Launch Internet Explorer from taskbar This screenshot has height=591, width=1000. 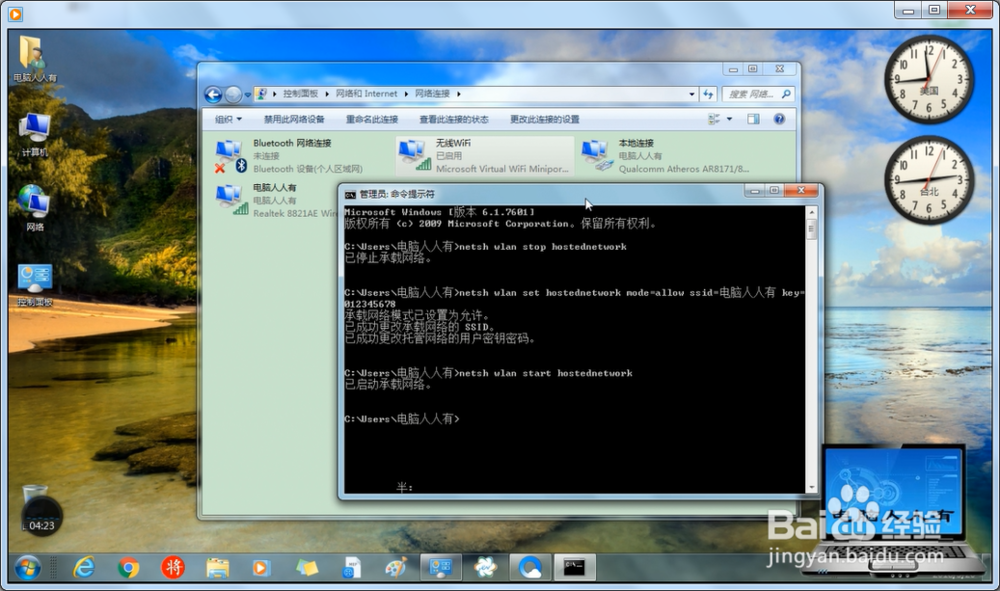(x=84, y=567)
